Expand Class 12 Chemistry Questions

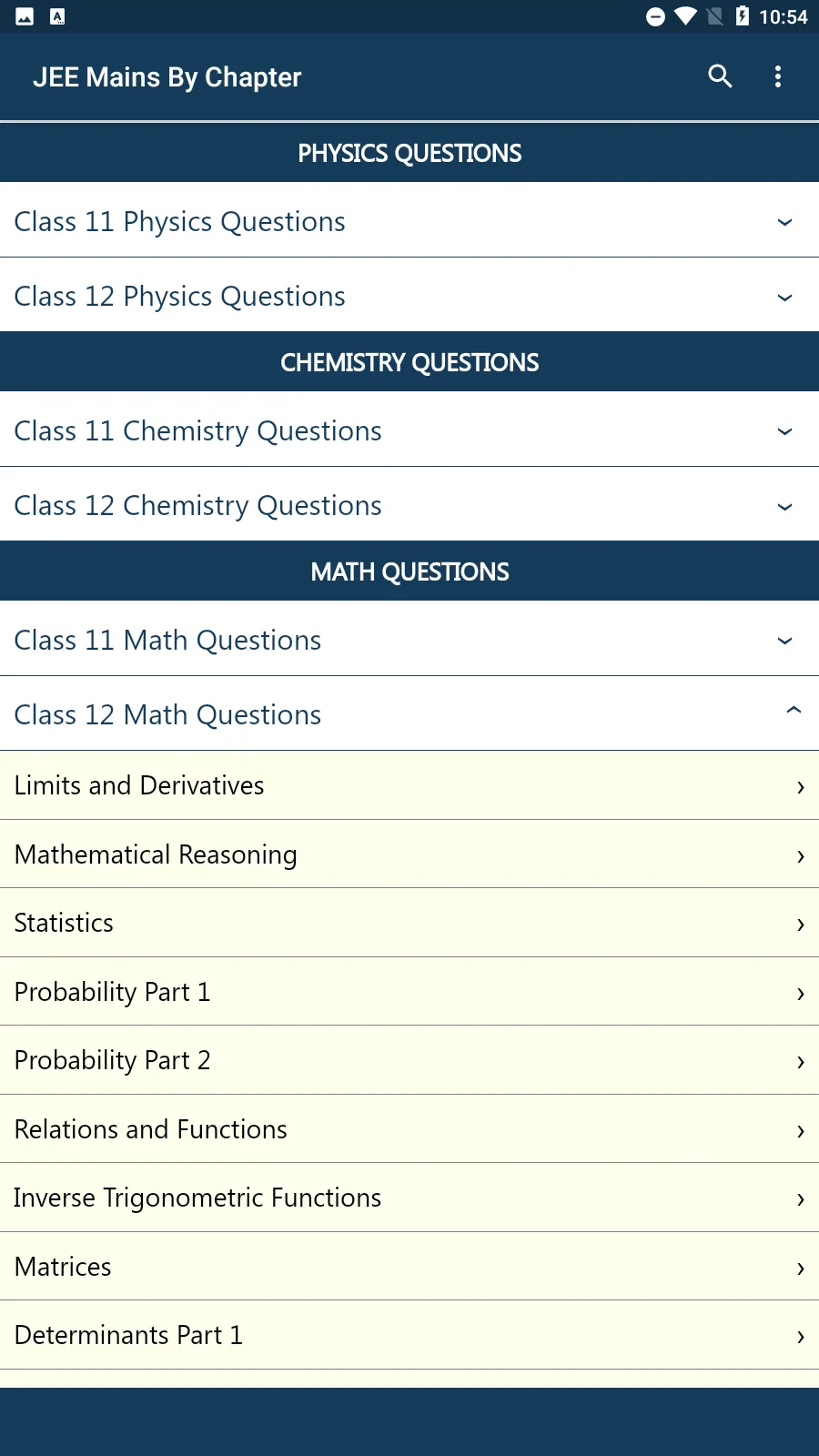[x=409, y=505]
